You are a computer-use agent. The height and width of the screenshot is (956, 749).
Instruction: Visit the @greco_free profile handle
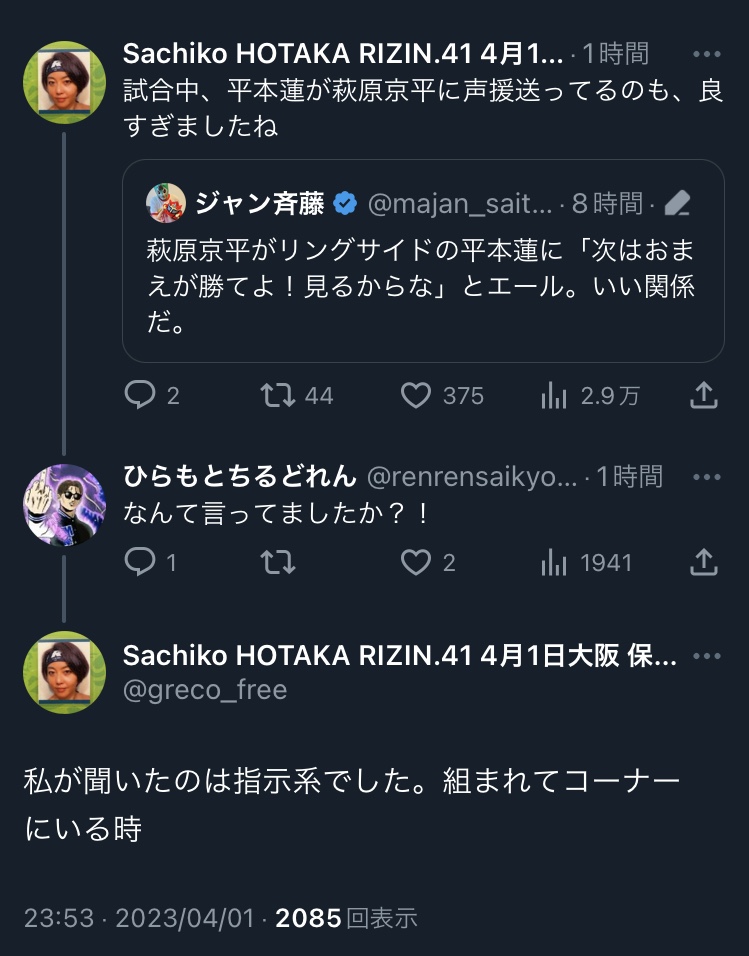(205, 689)
